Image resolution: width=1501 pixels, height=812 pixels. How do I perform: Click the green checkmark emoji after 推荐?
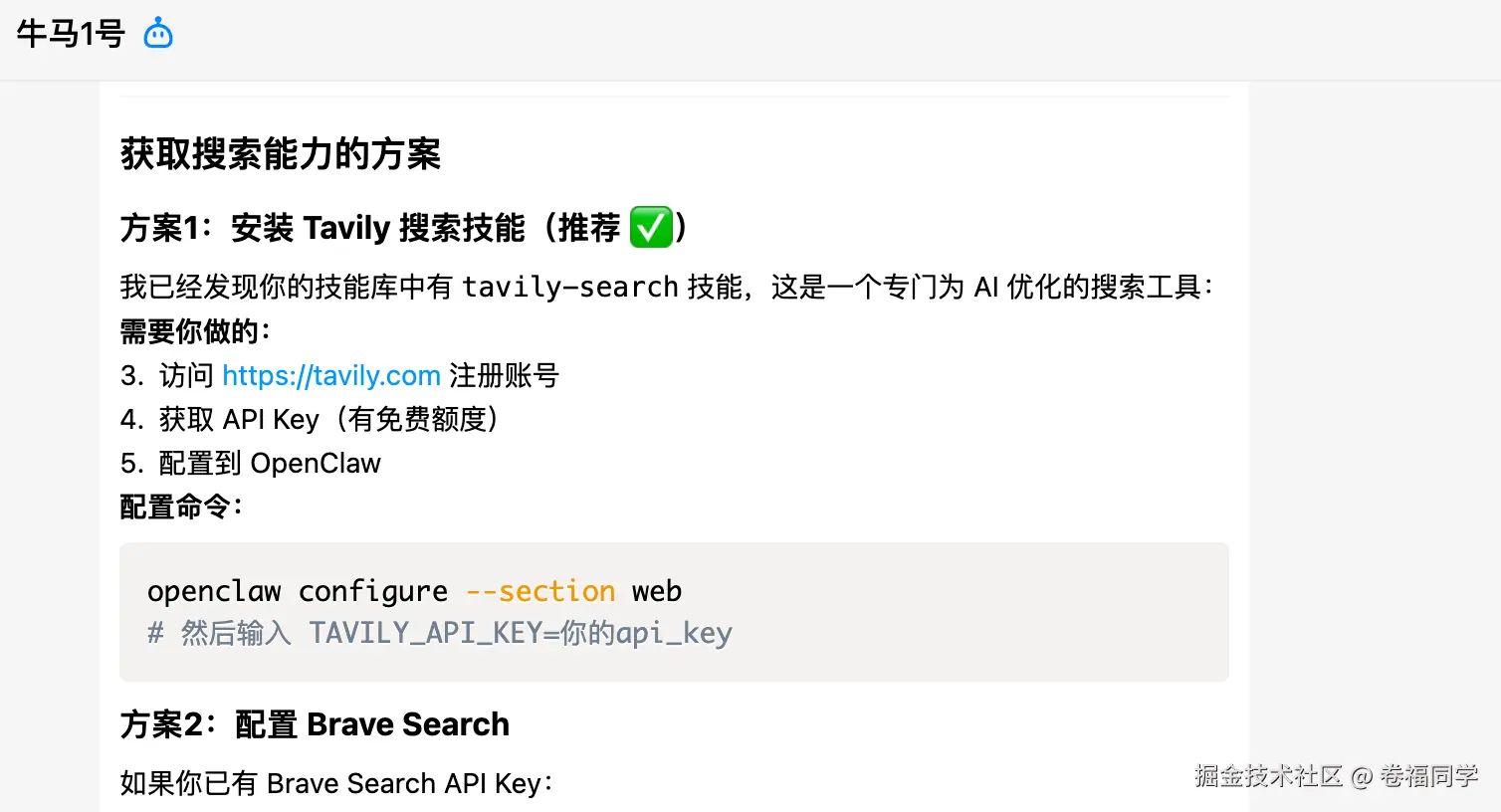[x=652, y=227]
